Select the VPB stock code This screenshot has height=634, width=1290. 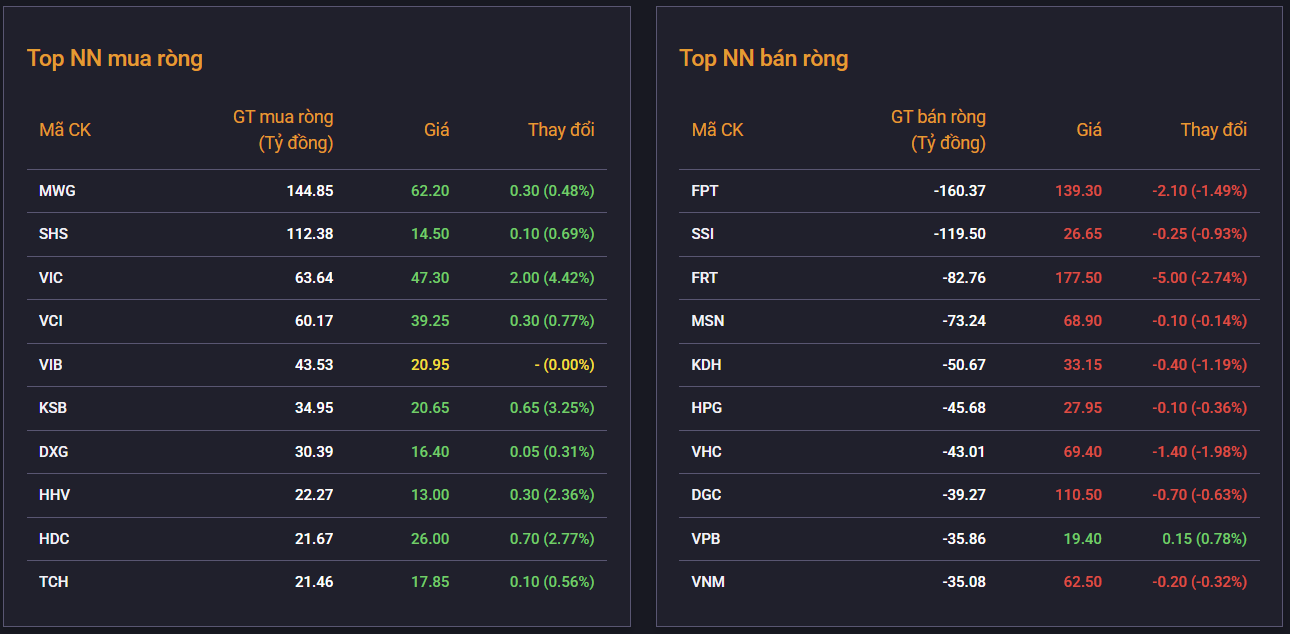pos(706,539)
